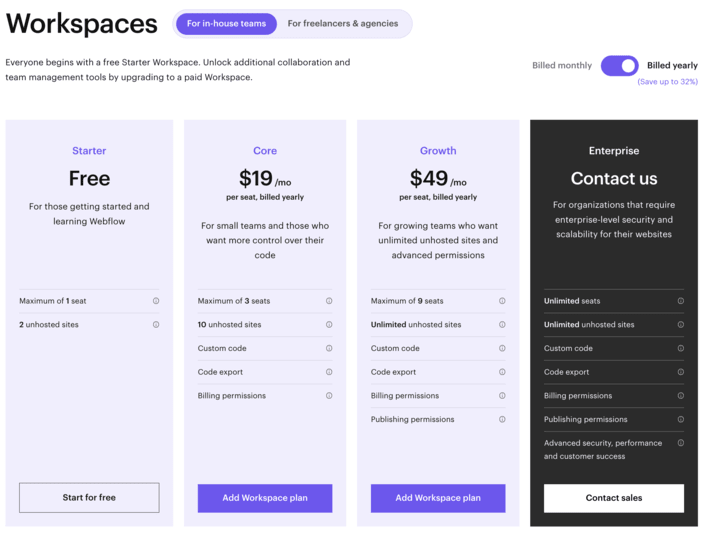Click 'Maximum of 3 seats' feature text

(234, 301)
